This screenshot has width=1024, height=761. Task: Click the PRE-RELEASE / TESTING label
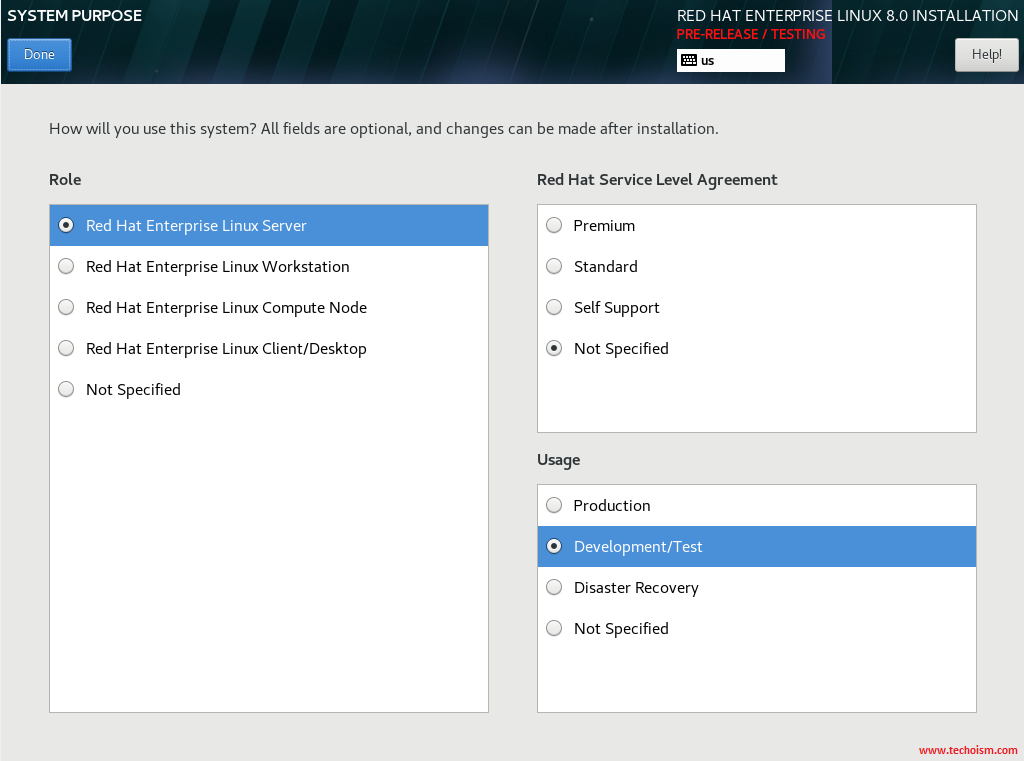coord(750,35)
